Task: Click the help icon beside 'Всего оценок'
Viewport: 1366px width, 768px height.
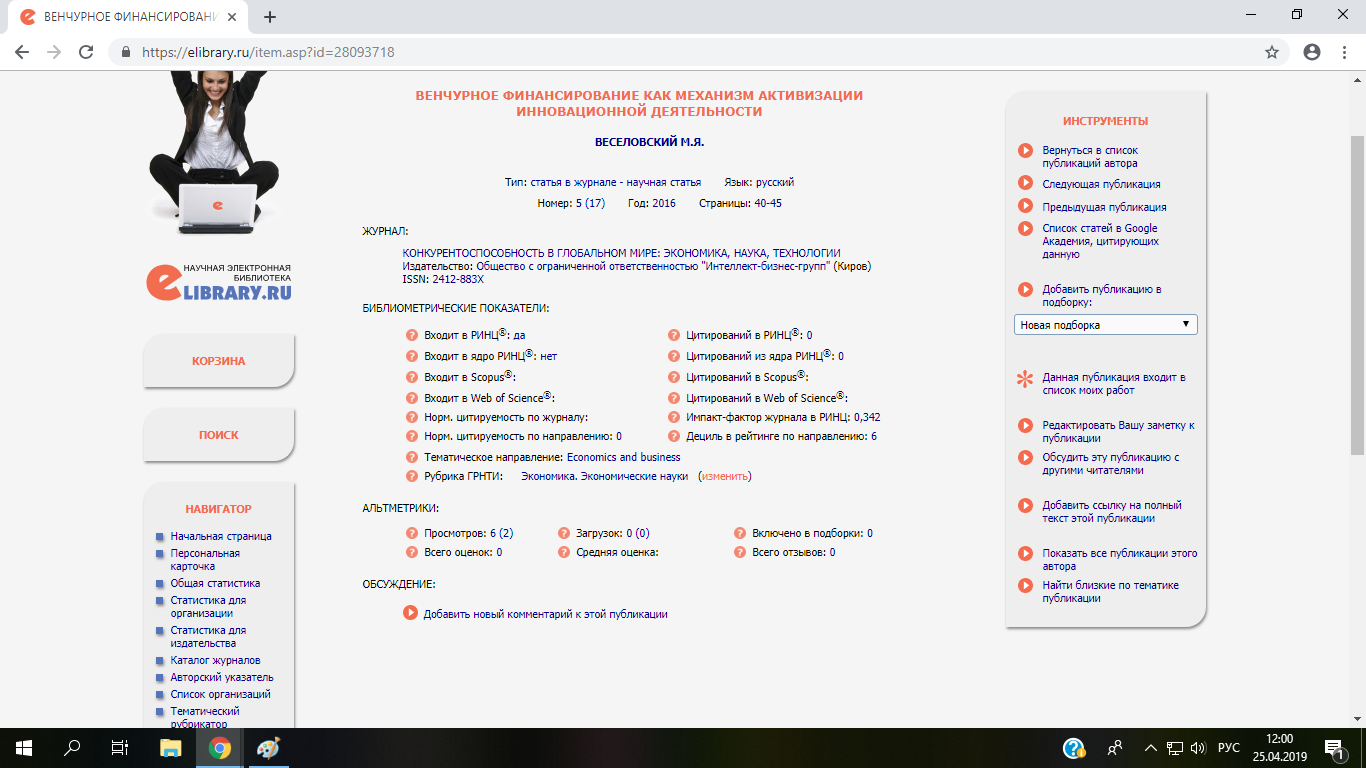Action: (411, 552)
